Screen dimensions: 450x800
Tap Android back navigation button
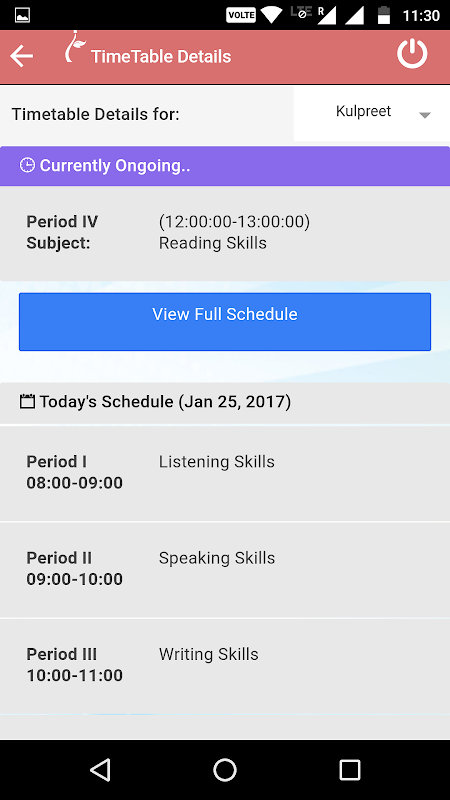[101, 770]
